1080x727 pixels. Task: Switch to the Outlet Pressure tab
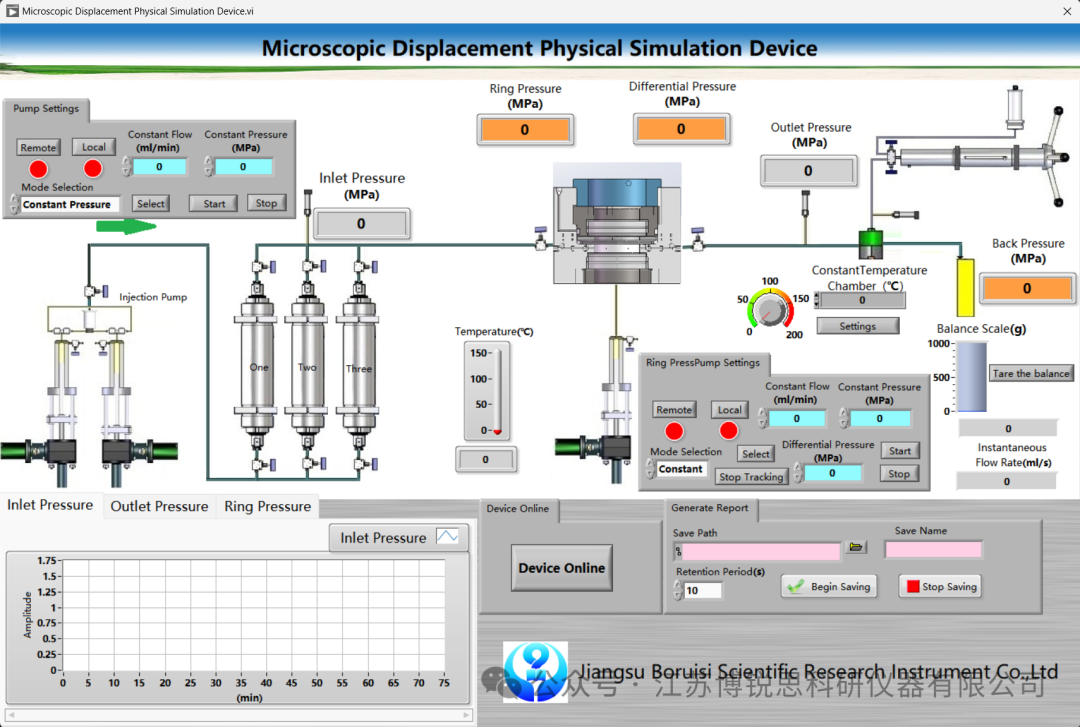tap(159, 506)
